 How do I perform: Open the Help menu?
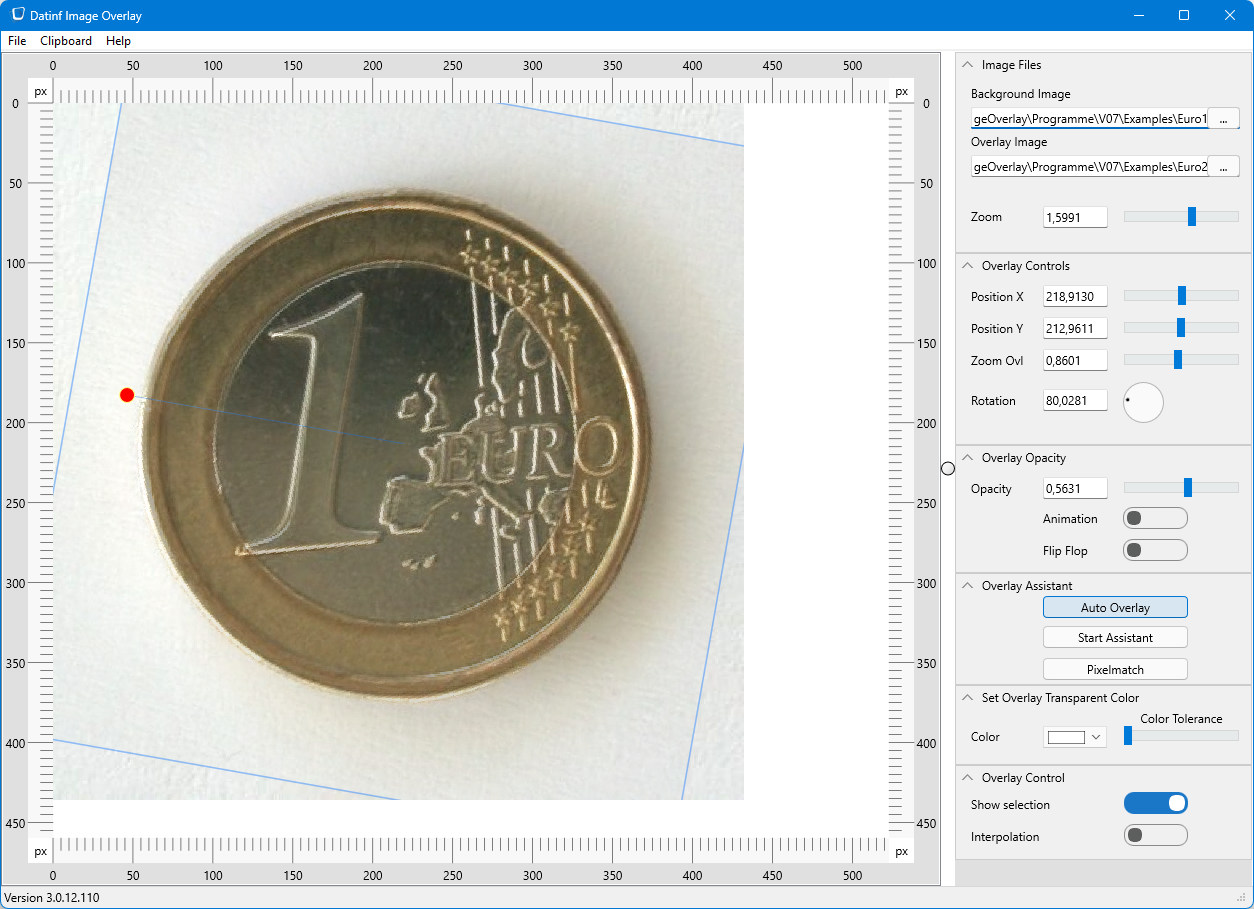(118, 41)
